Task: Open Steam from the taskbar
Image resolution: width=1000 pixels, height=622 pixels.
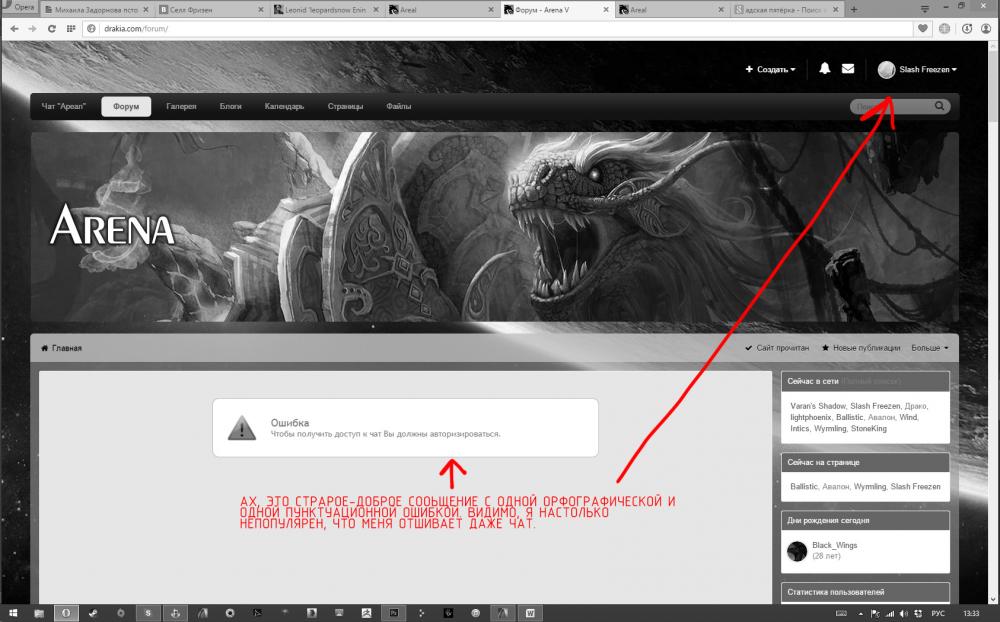Action: click(93, 613)
